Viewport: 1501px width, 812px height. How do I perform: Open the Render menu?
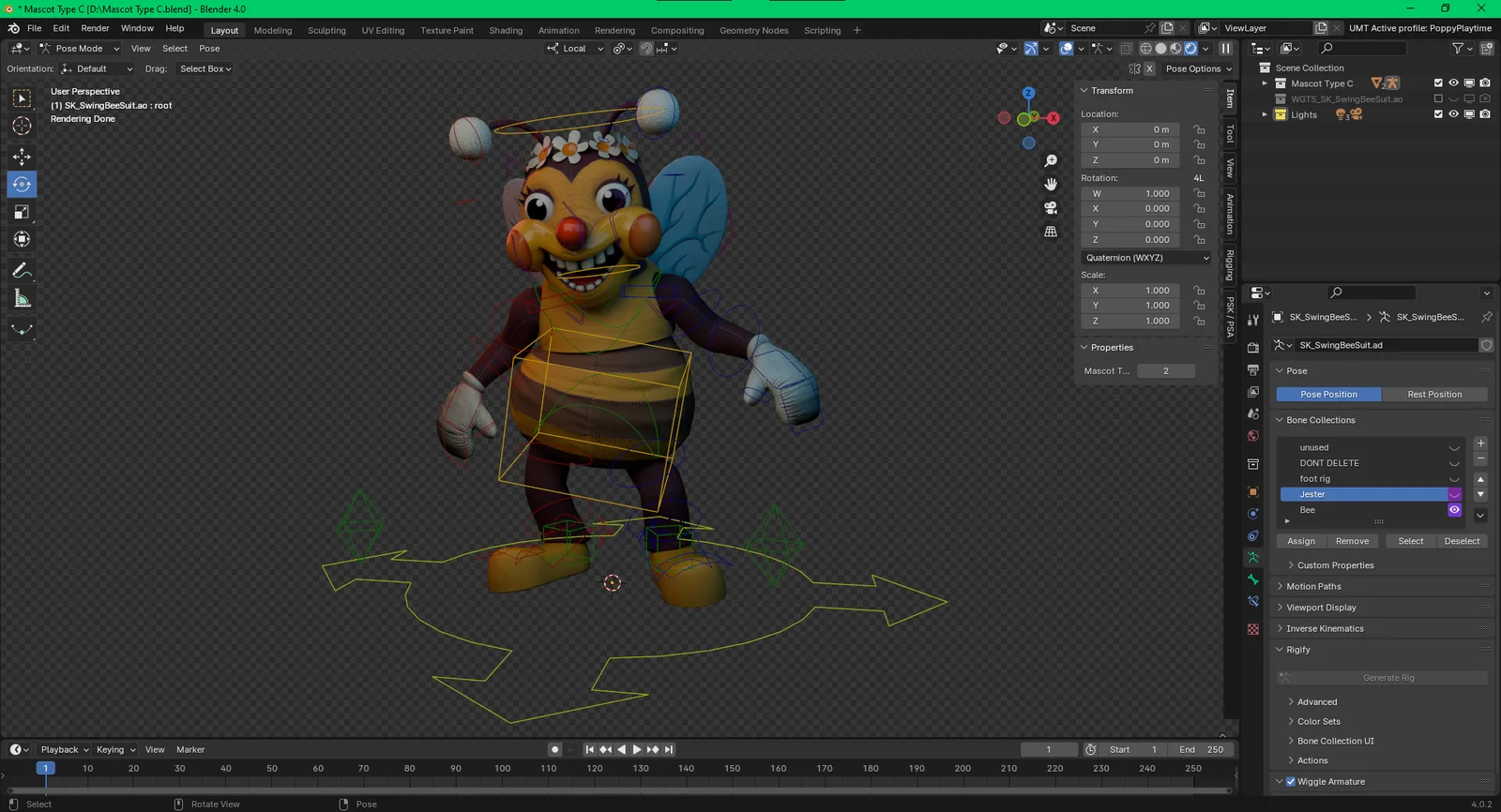tap(95, 28)
